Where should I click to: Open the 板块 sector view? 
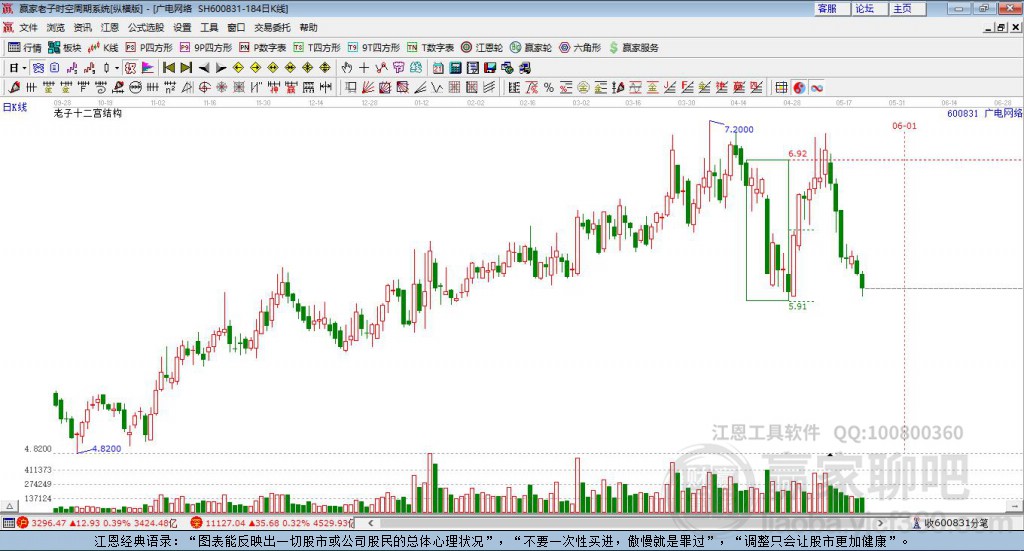point(64,48)
